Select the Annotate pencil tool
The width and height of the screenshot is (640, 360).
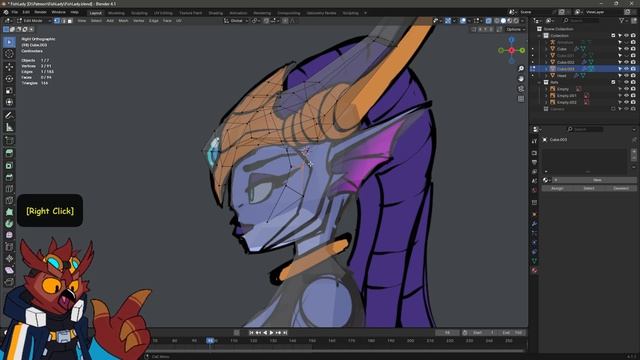(x=9, y=116)
